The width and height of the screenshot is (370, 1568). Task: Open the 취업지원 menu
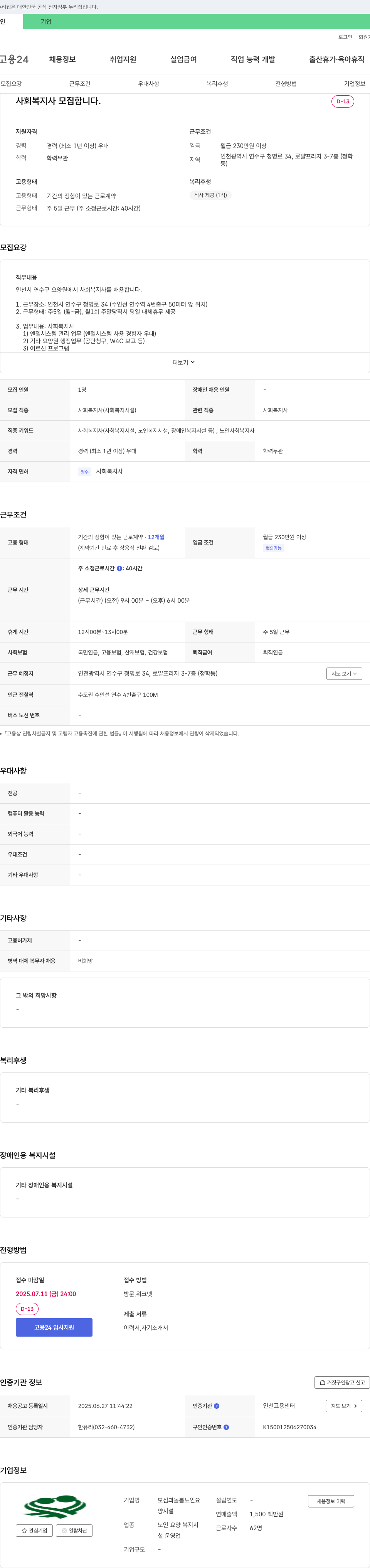(x=123, y=59)
